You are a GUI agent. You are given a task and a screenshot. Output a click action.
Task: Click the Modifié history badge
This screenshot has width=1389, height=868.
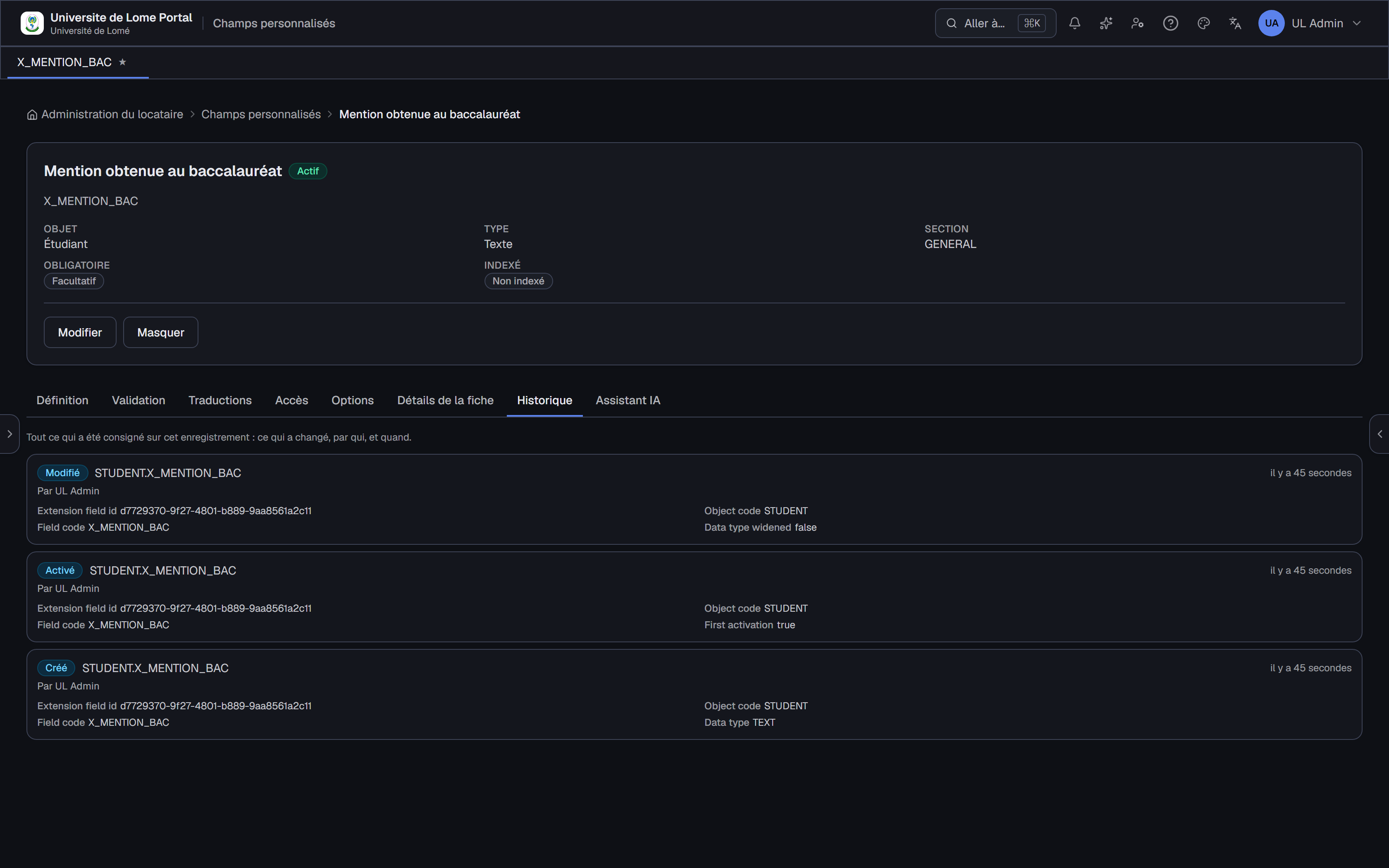tap(62, 472)
